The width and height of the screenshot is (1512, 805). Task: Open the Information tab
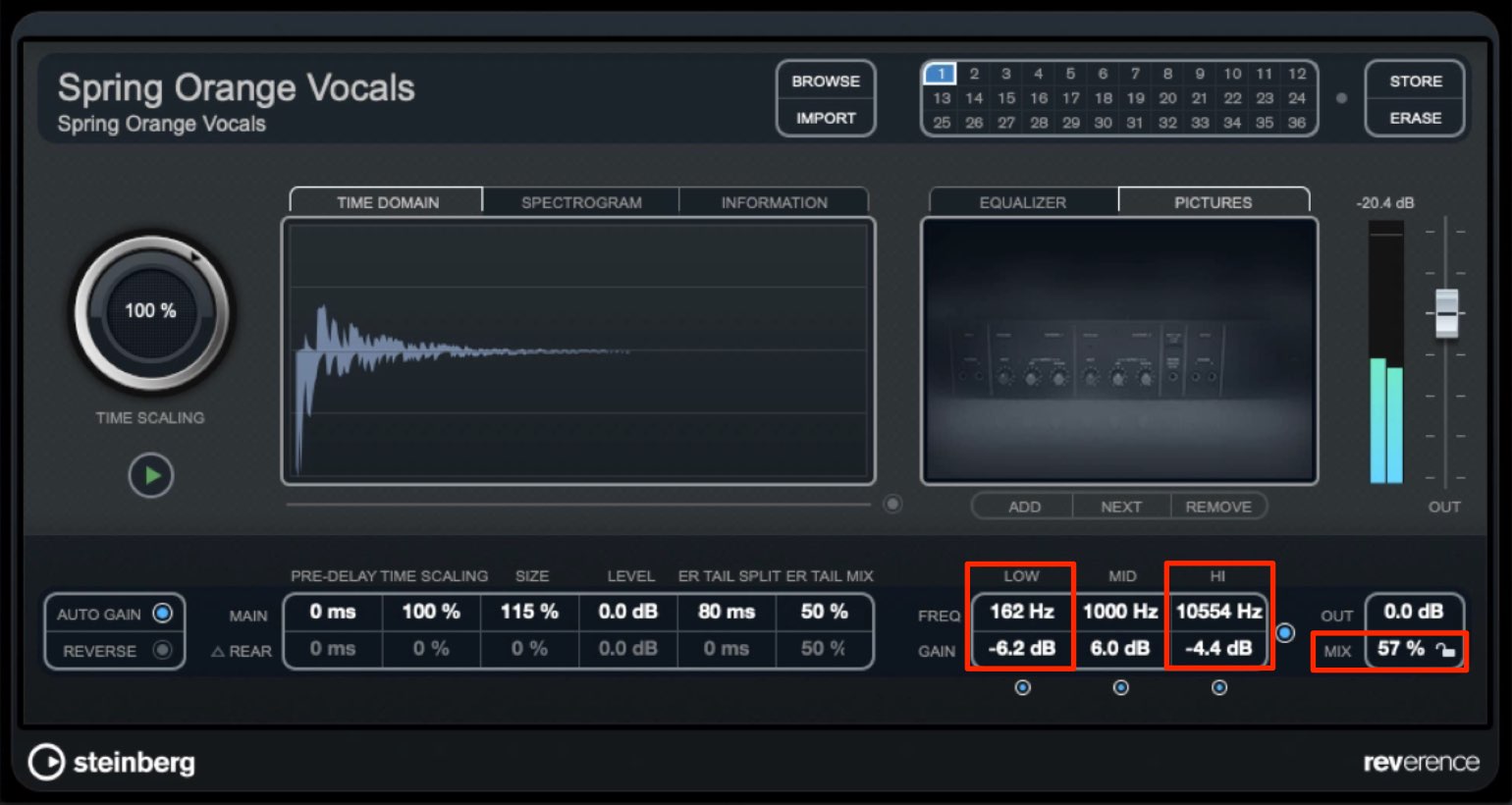coord(774,201)
